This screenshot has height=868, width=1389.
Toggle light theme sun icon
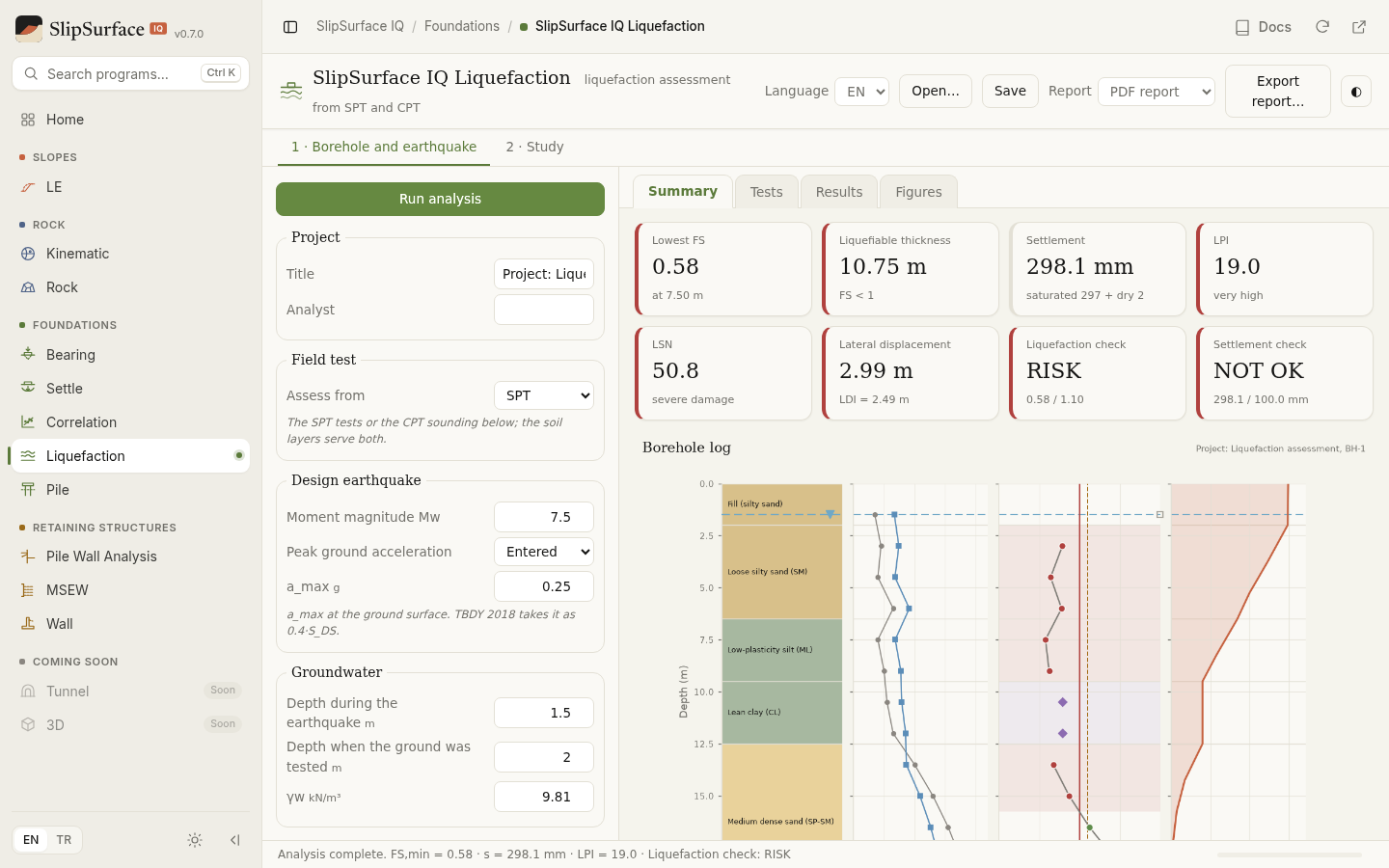point(195,840)
